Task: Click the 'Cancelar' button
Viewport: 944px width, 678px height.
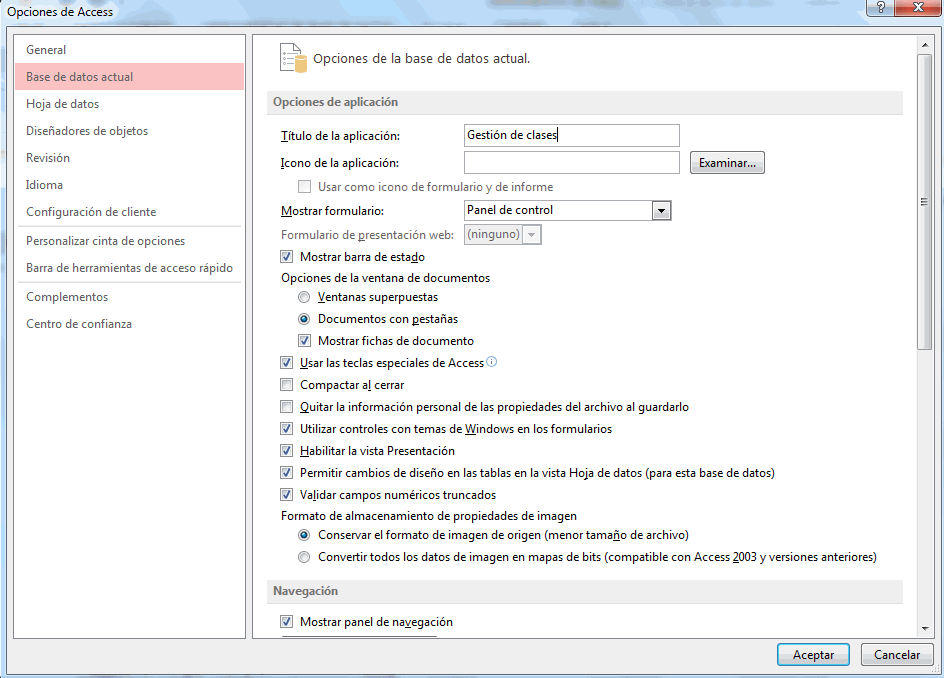Action: [x=897, y=655]
